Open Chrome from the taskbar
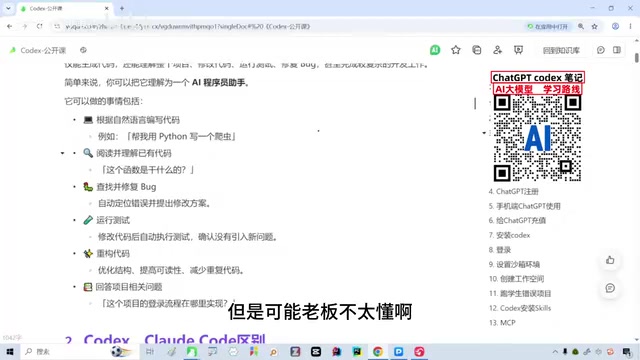 (x=378, y=351)
